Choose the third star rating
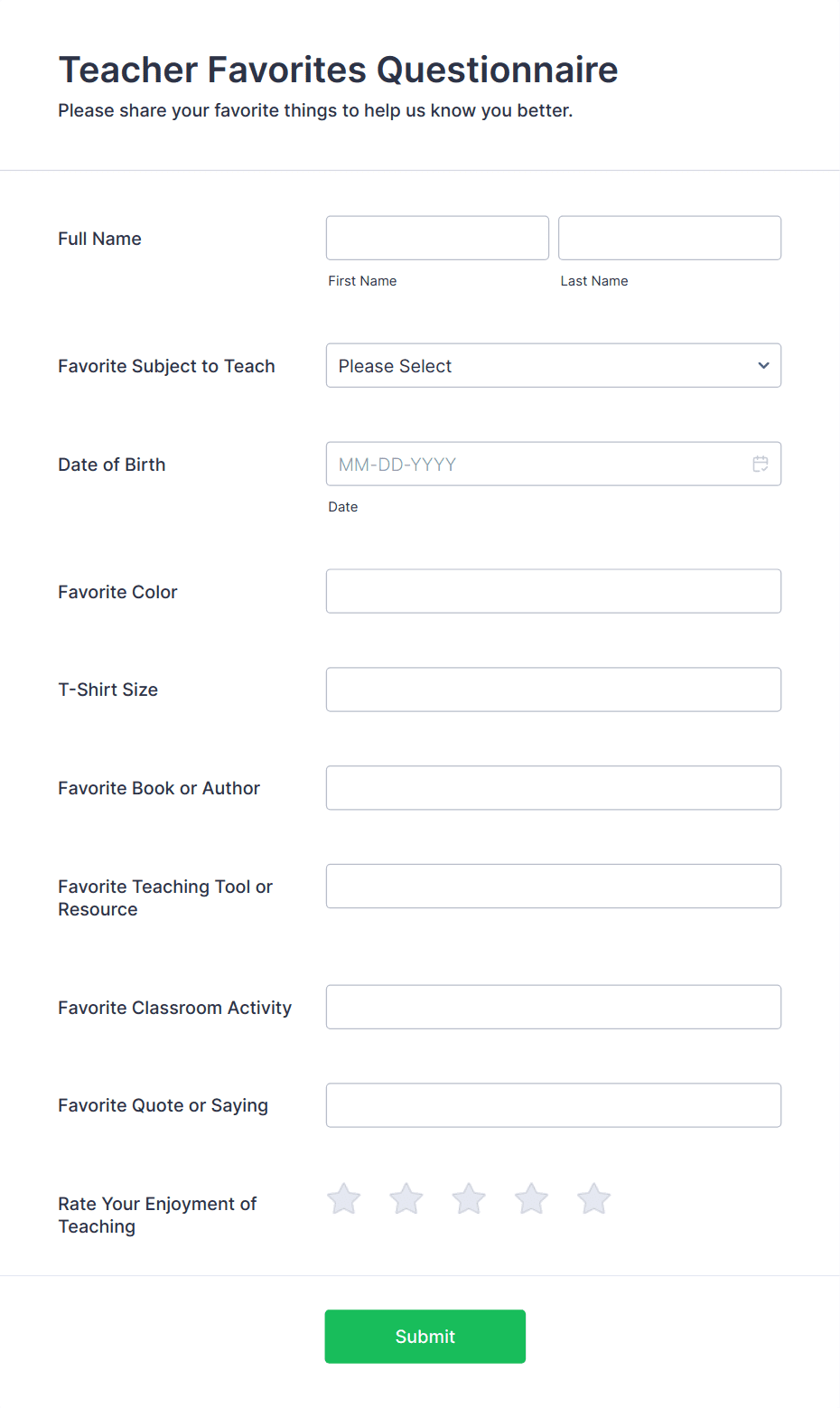 [469, 1199]
